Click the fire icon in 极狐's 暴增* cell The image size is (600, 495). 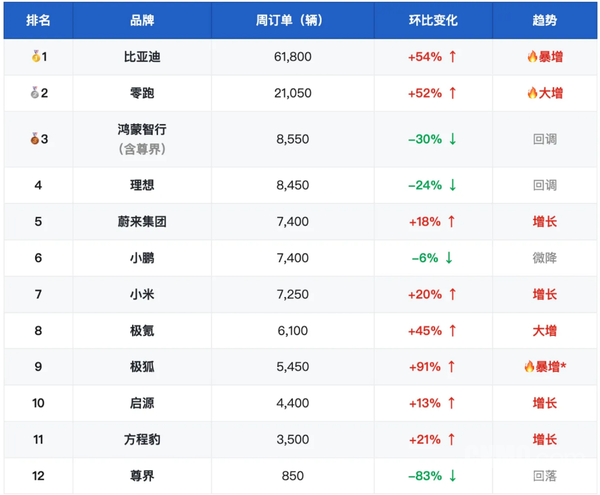tap(529, 366)
